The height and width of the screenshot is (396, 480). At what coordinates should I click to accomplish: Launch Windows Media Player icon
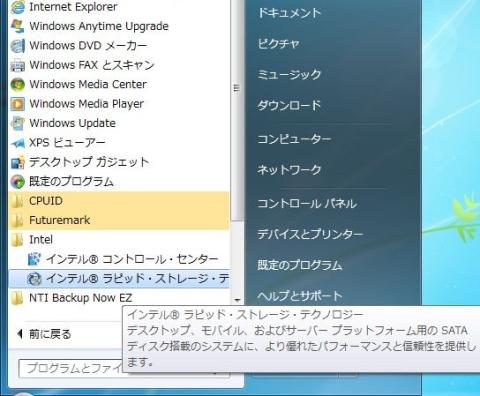click(18, 104)
